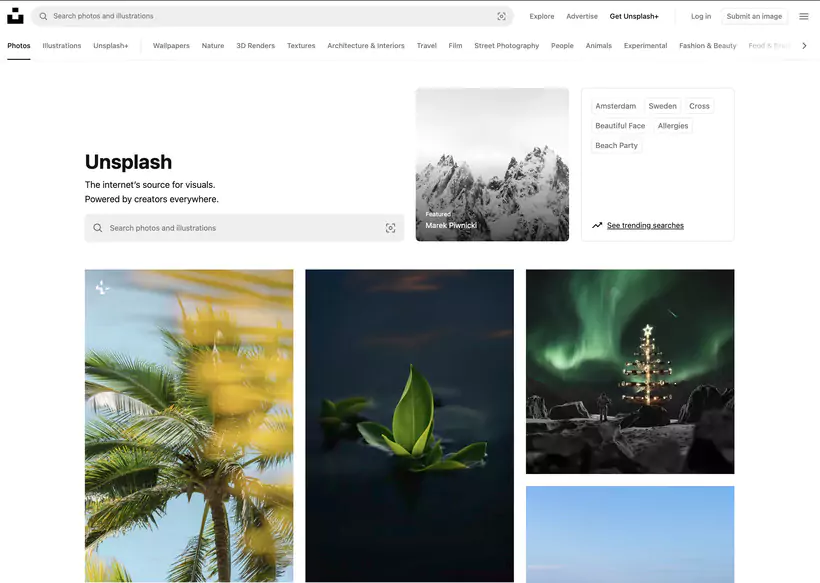Click the Unsplash+ badge on palm tree photo
820x583 pixels.
102,287
